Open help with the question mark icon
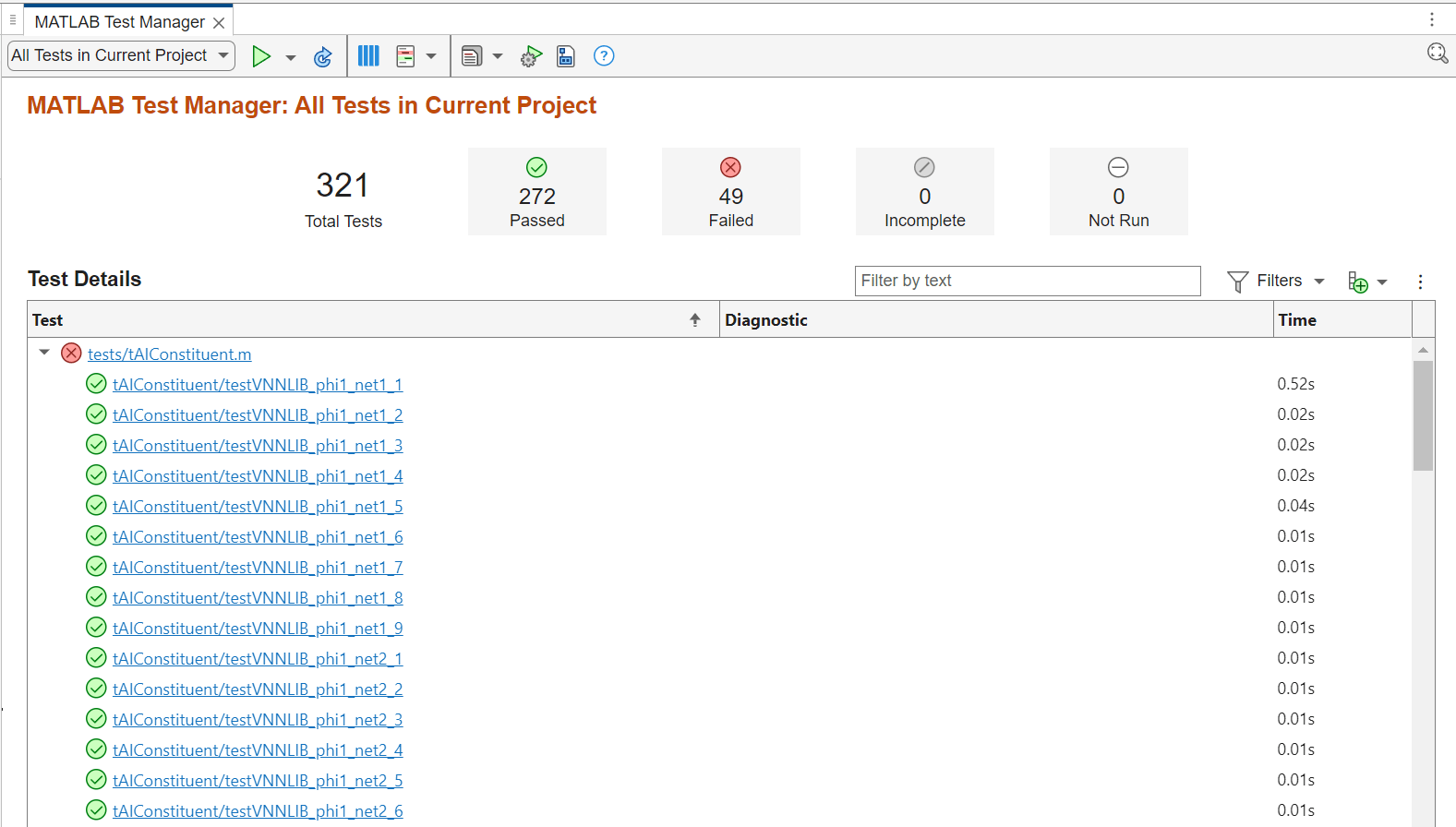 (x=604, y=56)
